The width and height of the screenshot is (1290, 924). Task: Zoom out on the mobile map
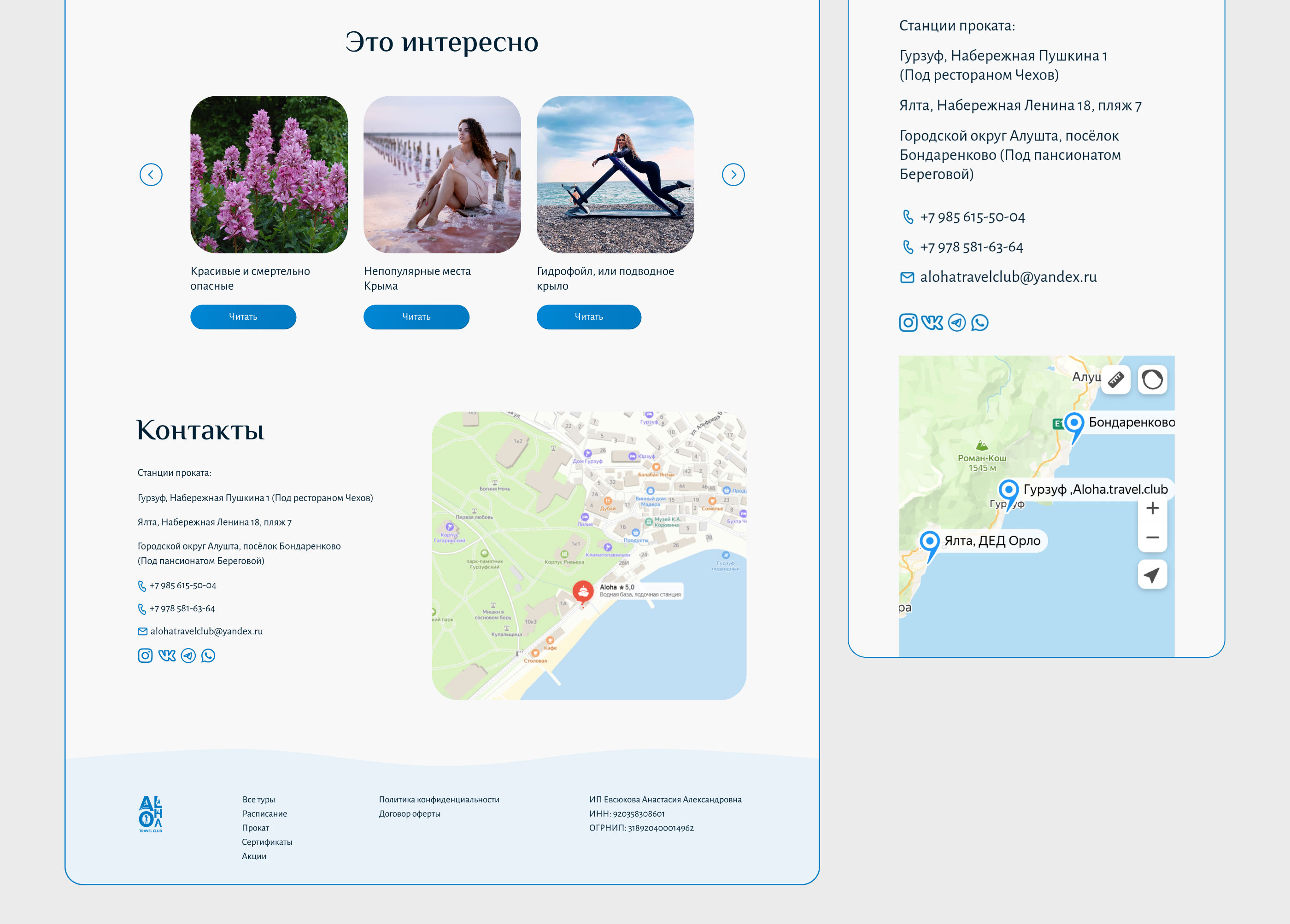pos(1152,538)
